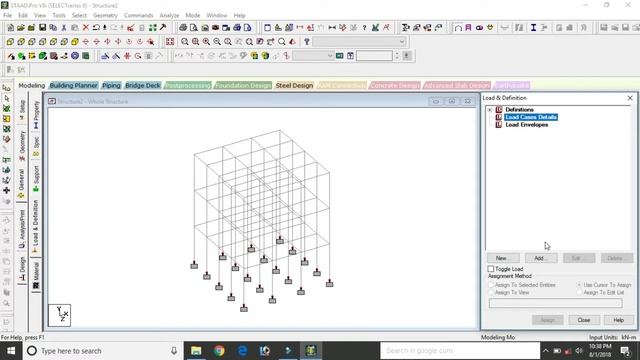Click the Undo arrow icon
This screenshot has width=640, height=360.
[x=96, y=28]
